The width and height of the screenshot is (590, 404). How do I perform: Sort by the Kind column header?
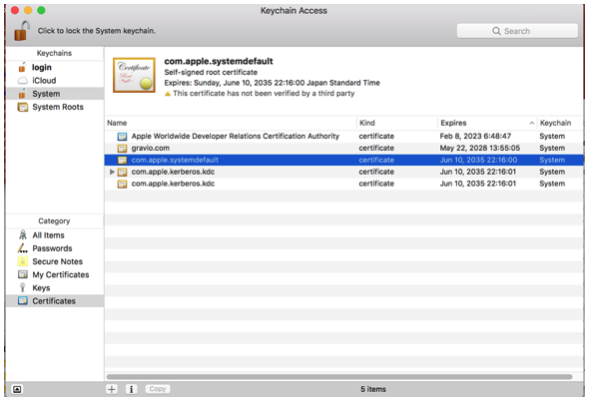397,123
